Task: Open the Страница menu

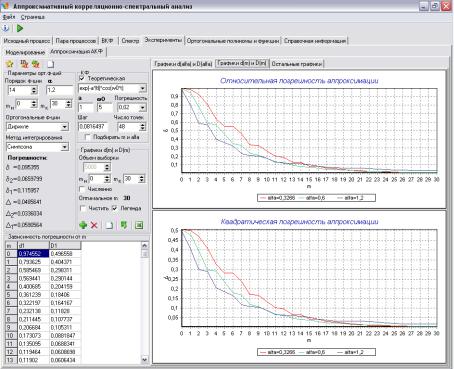Action: click(x=33, y=17)
